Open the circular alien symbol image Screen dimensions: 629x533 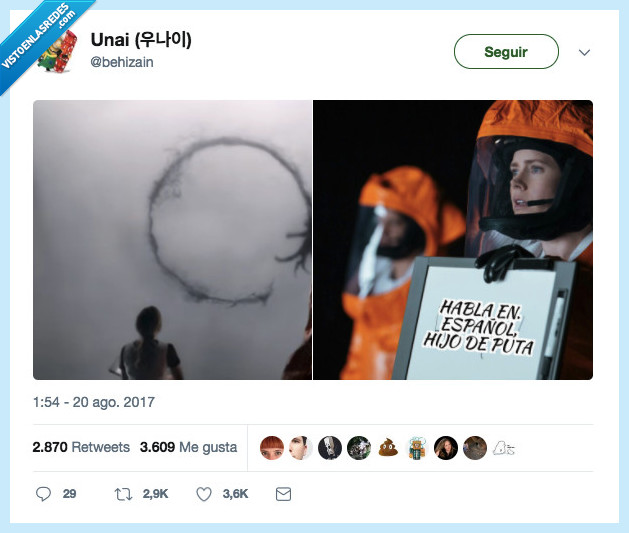coord(172,240)
